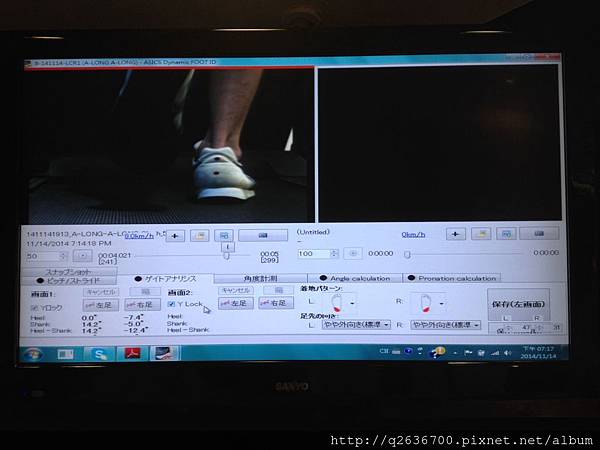600x450 pixels.
Task: Click the empty right video panel
Action: pos(440,143)
